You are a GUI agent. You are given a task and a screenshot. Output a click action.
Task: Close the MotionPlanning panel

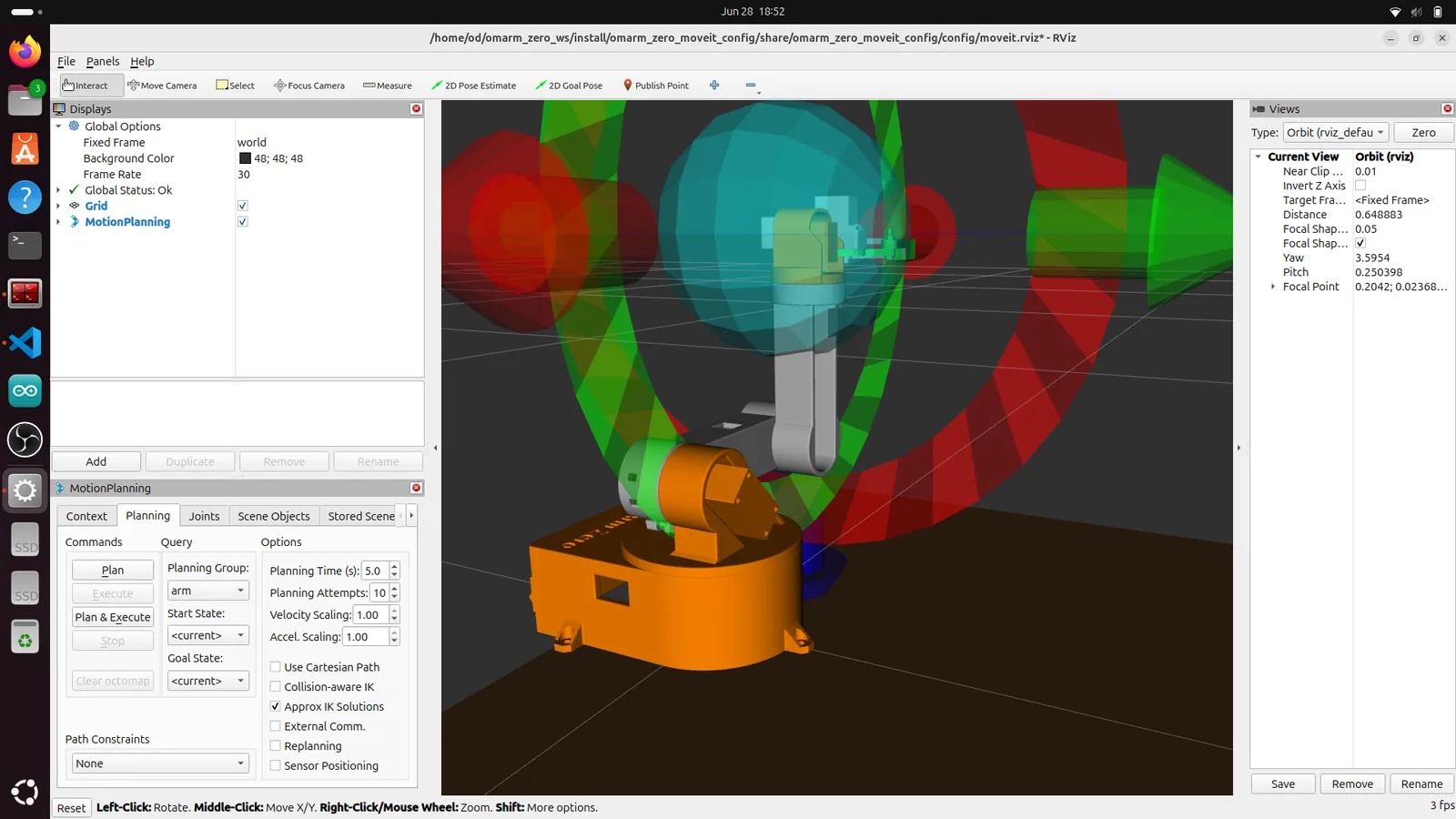pyautogui.click(x=416, y=488)
